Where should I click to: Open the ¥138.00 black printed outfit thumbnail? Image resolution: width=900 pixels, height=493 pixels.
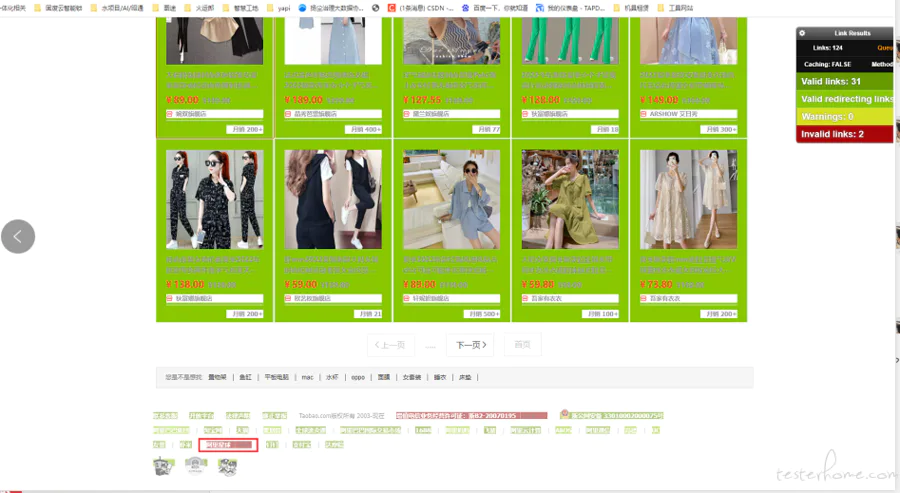tap(215, 199)
